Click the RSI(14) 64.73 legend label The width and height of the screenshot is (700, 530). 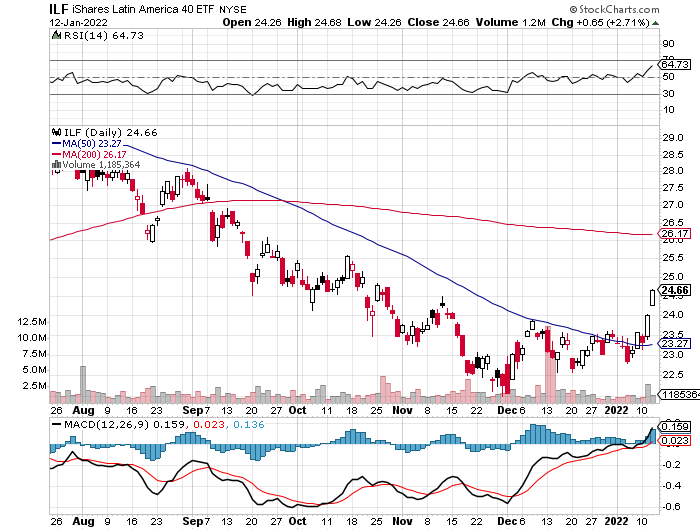(104, 35)
